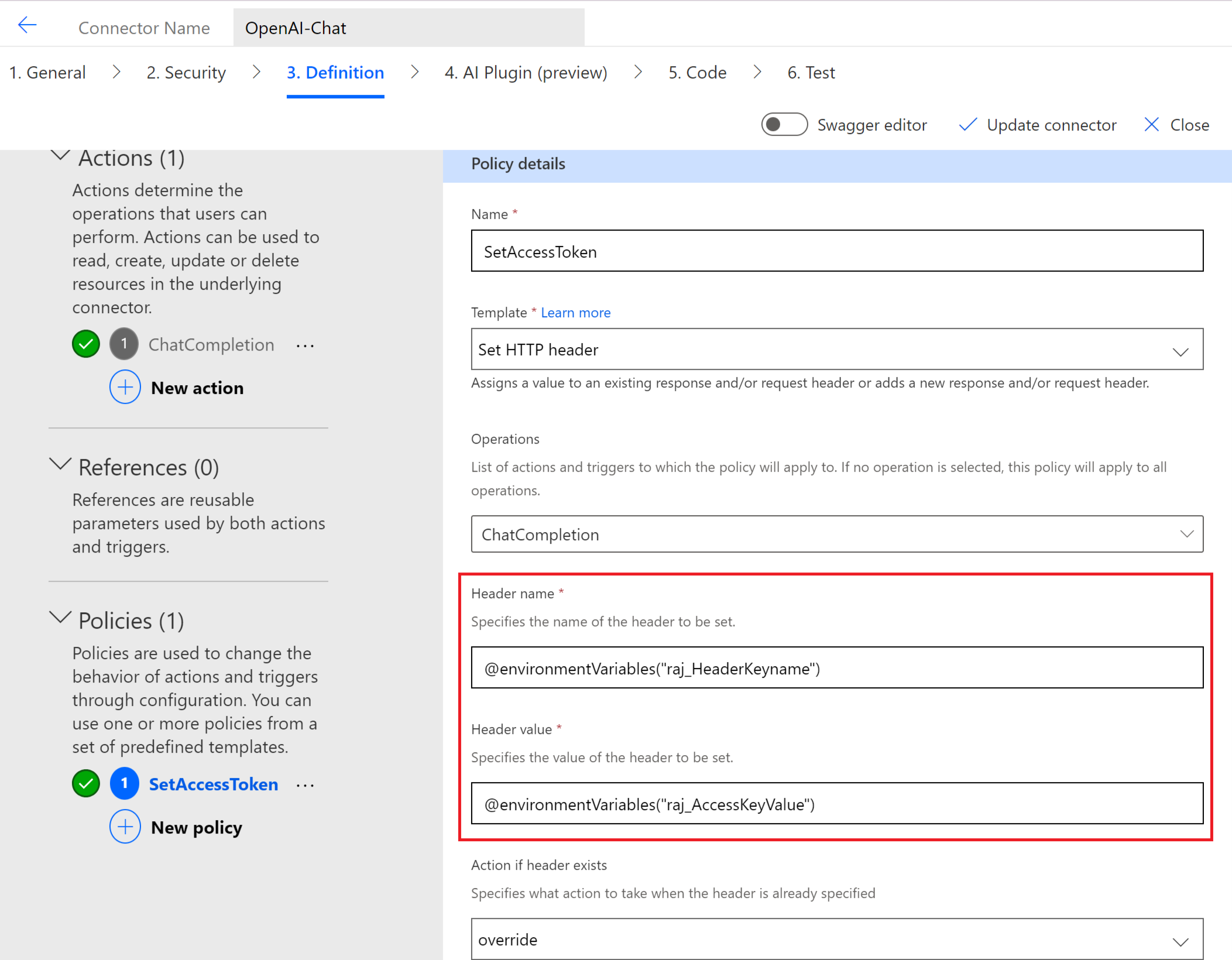Viewport: 1232px width, 960px height.
Task: Switch to the 6. Test tab
Action: 811,73
